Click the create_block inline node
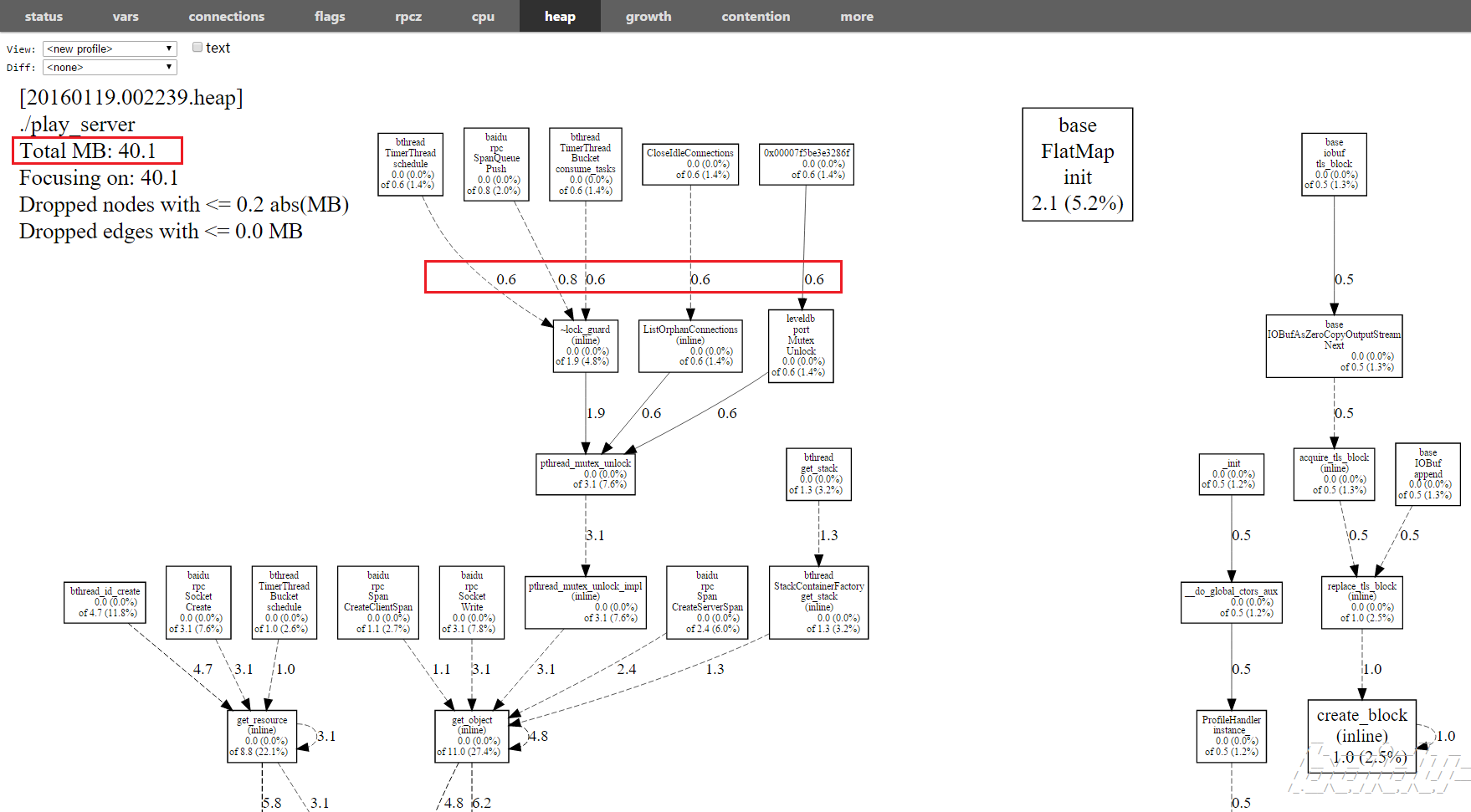Screen dimensions: 1471x812 pos(1361,736)
